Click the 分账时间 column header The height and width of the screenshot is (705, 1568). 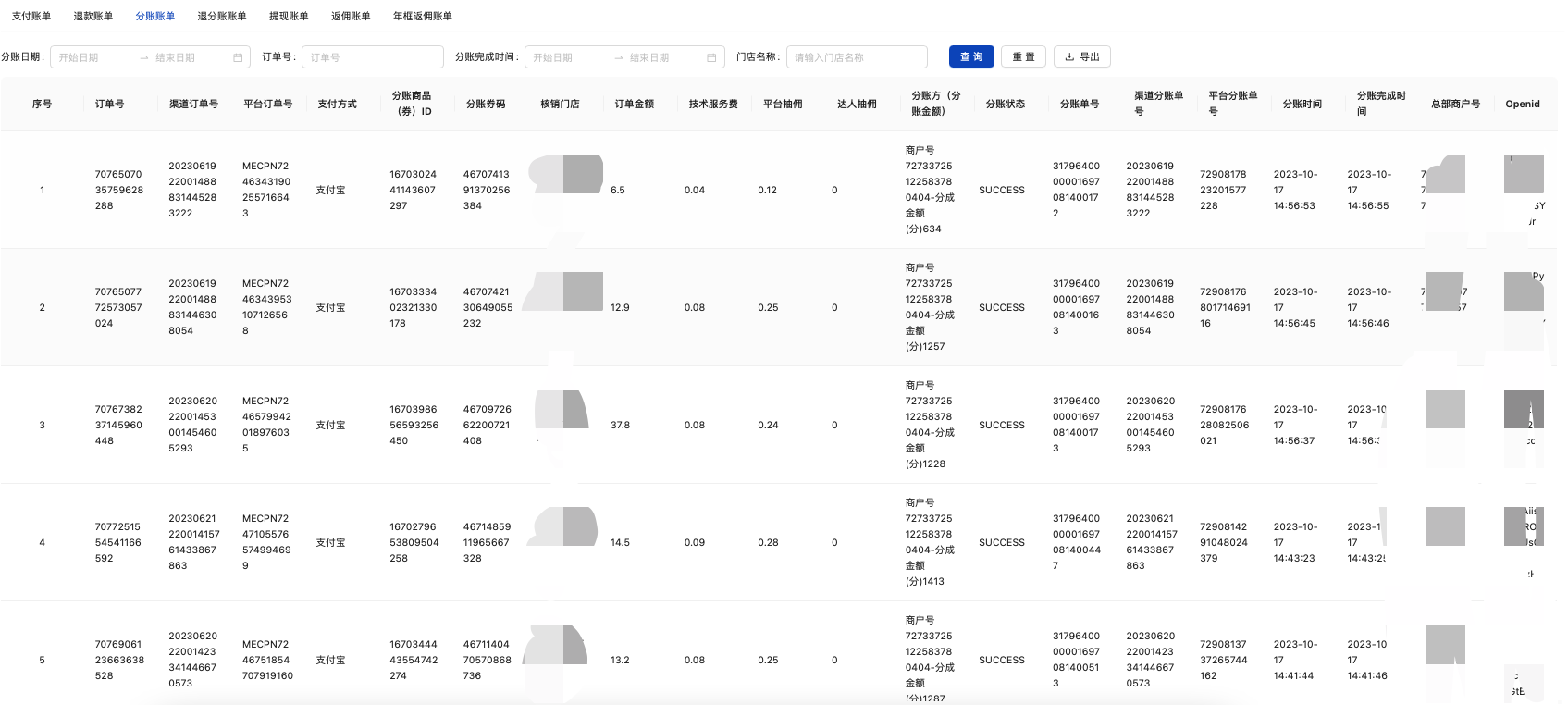point(1303,104)
